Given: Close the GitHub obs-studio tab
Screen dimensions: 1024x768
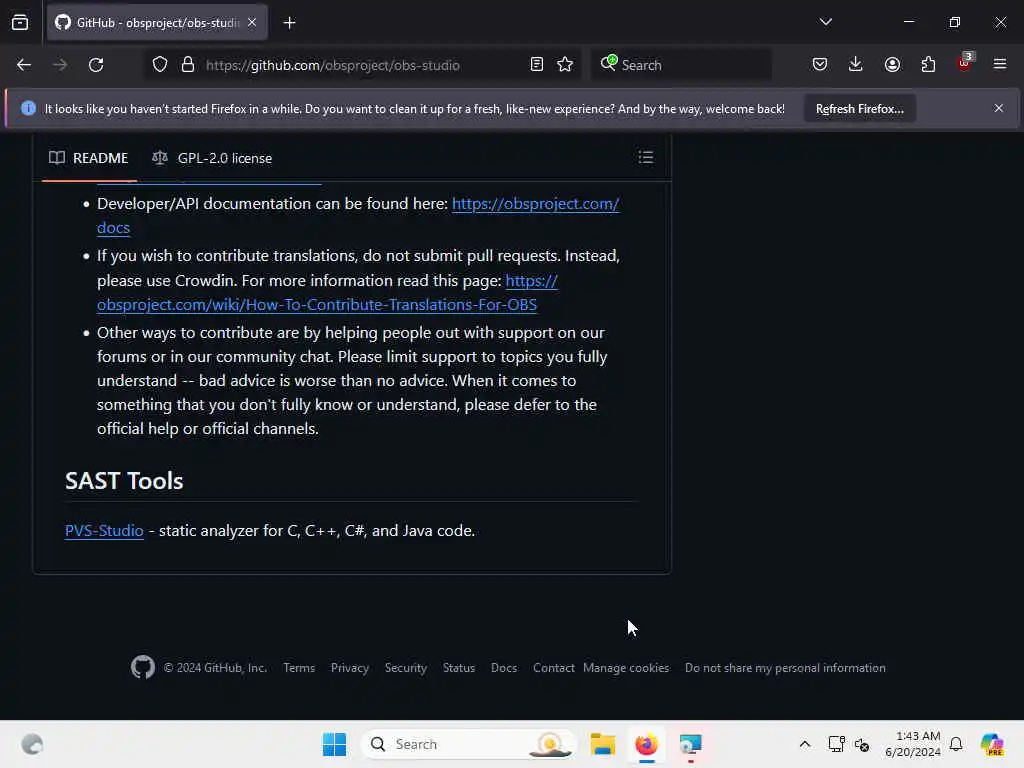Looking at the screenshot, I should (x=252, y=23).
